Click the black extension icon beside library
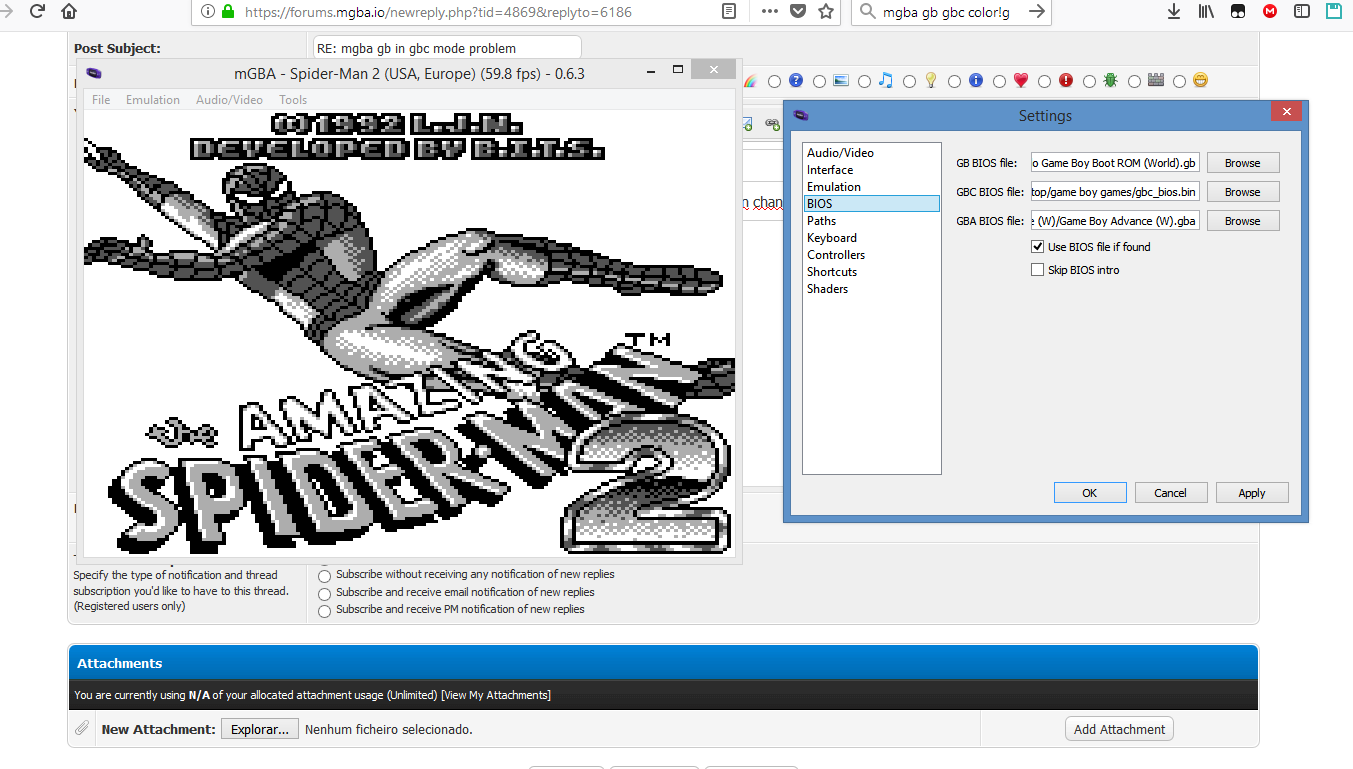 click(1238, 12)
